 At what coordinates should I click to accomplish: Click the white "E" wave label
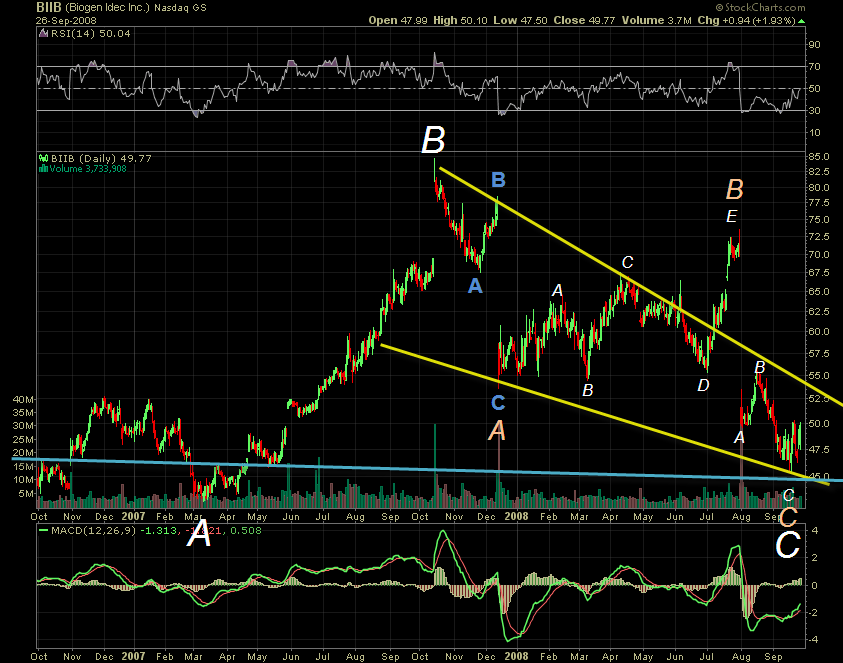point(731,217)
